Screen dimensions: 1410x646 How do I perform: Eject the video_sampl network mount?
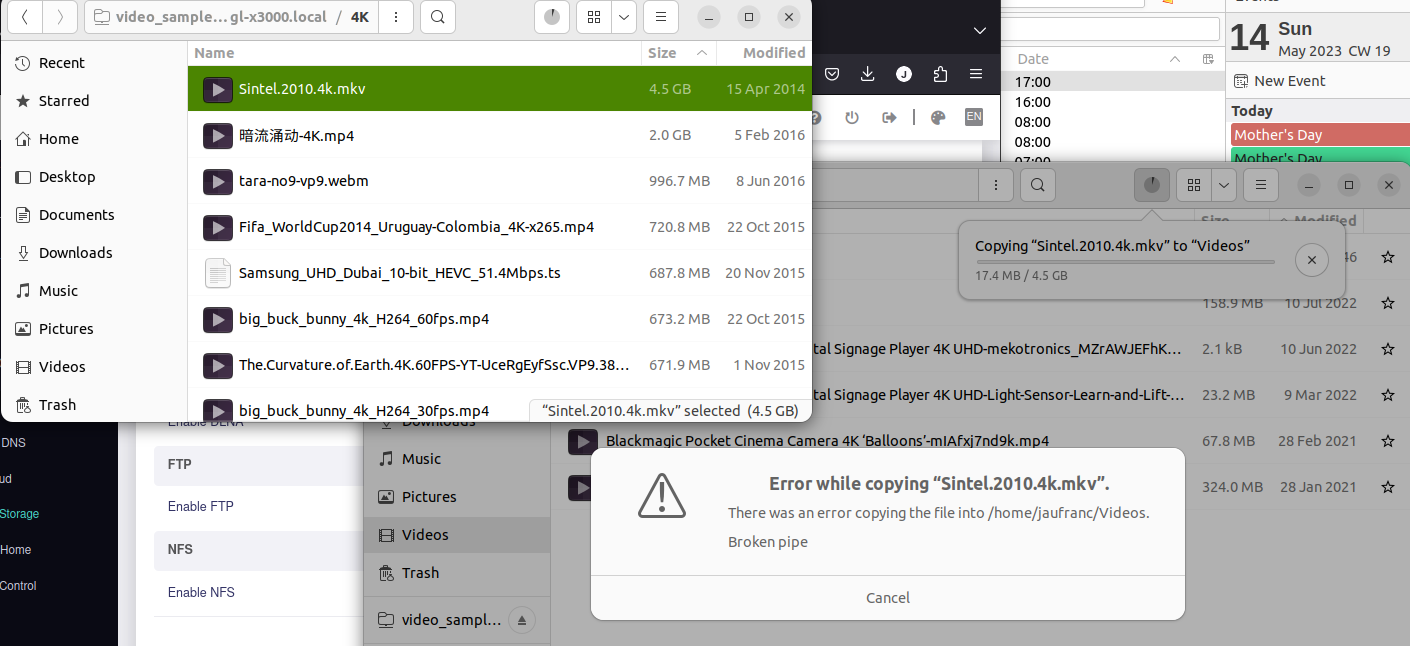tap(521, 620)
